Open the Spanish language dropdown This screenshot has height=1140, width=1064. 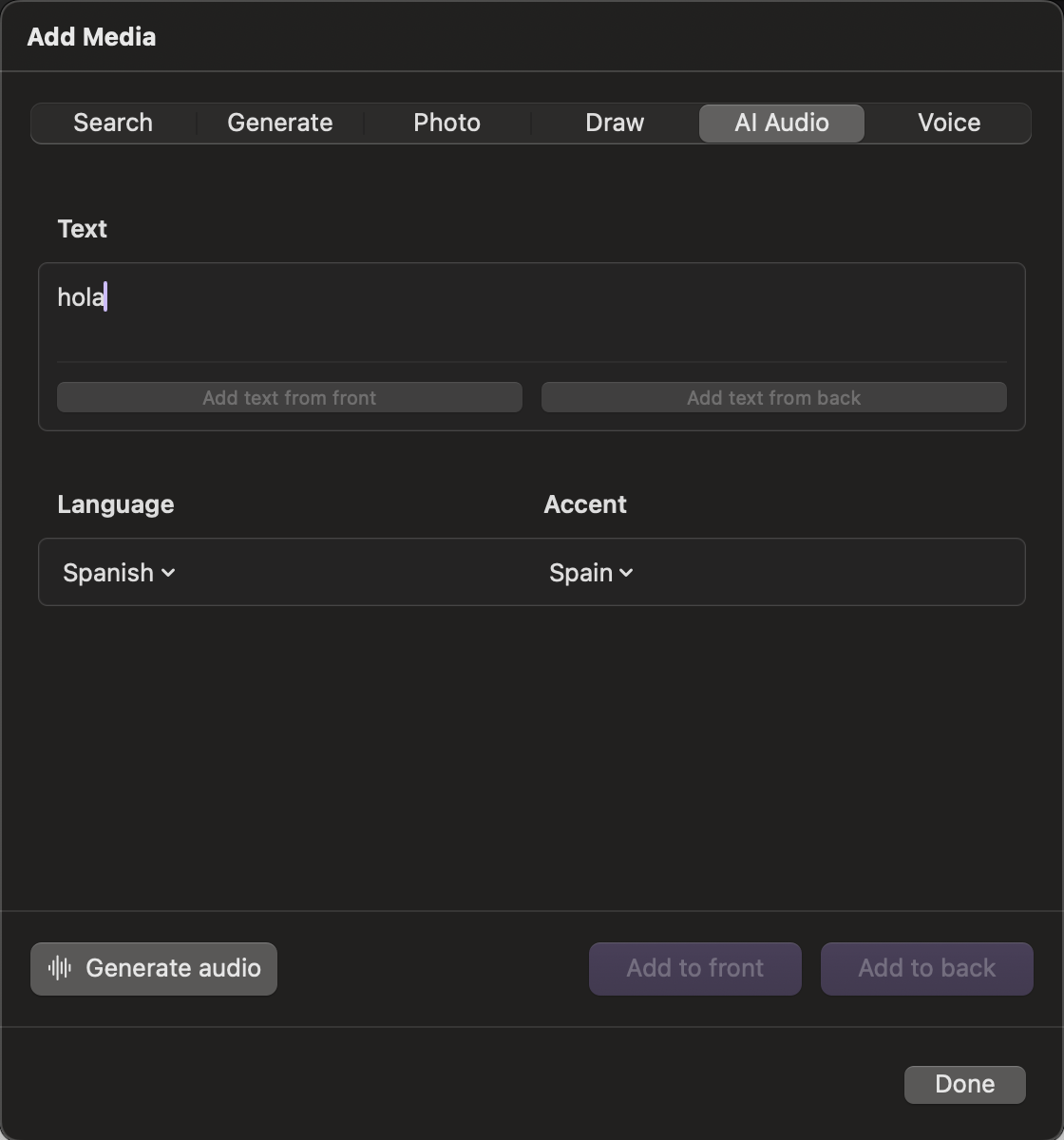(x=119, y=573)
